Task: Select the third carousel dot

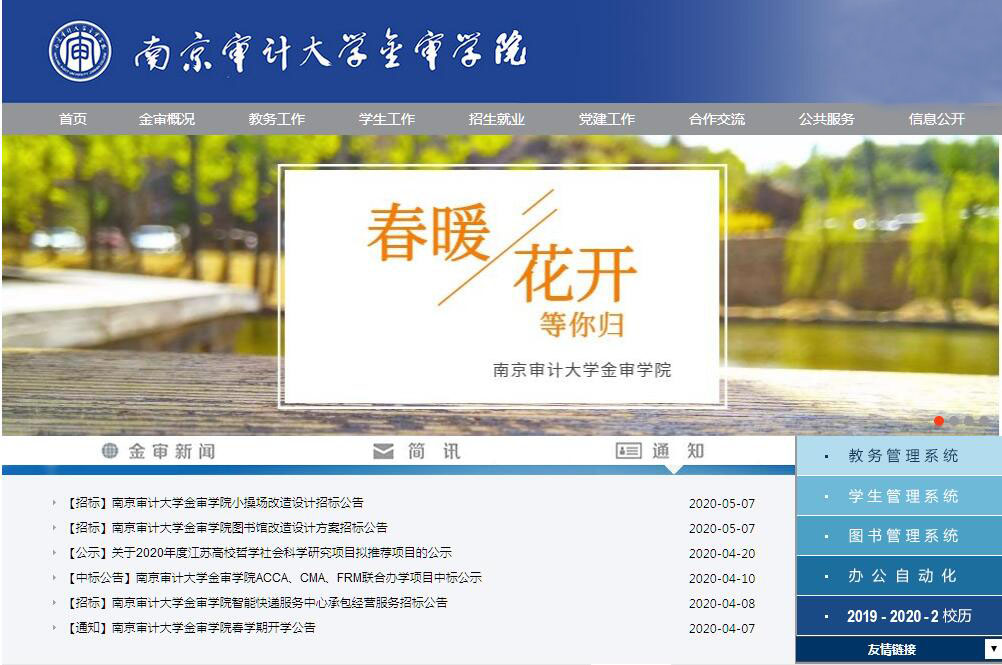Action: pyautogui.click(x=969, y=420)
